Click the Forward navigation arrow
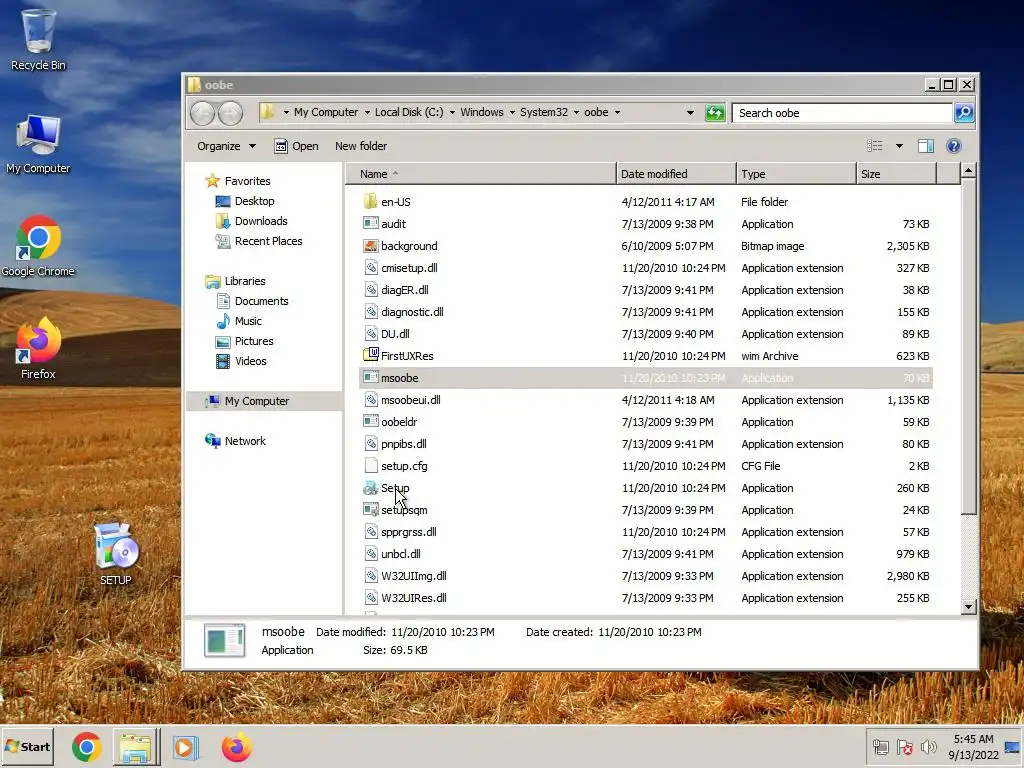This screenshot has height=768, width=1024. point(230,113)
